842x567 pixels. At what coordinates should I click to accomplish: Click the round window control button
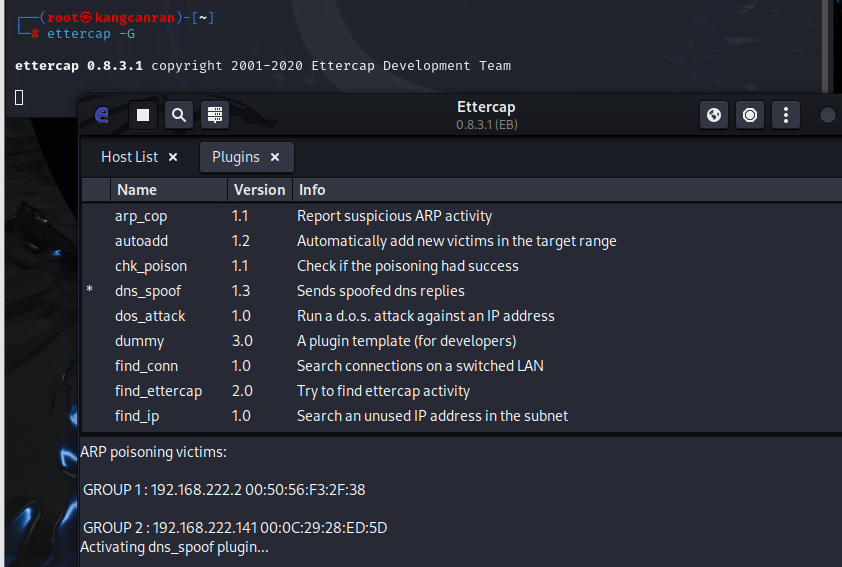(x=828, y=115)
